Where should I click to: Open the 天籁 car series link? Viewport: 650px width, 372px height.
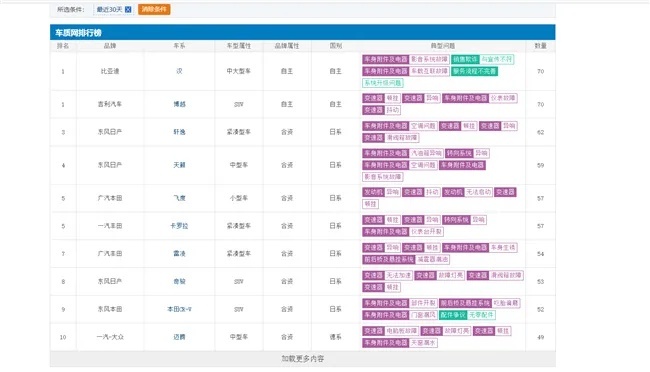point(179,165)
